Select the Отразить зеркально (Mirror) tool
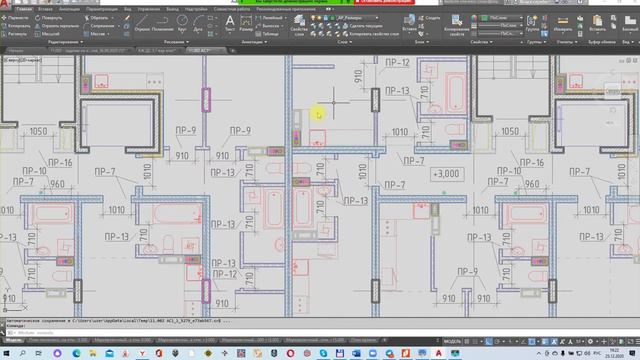Image resolution: width=640 pixels, height=360 pixels. (x=57, y=26)
